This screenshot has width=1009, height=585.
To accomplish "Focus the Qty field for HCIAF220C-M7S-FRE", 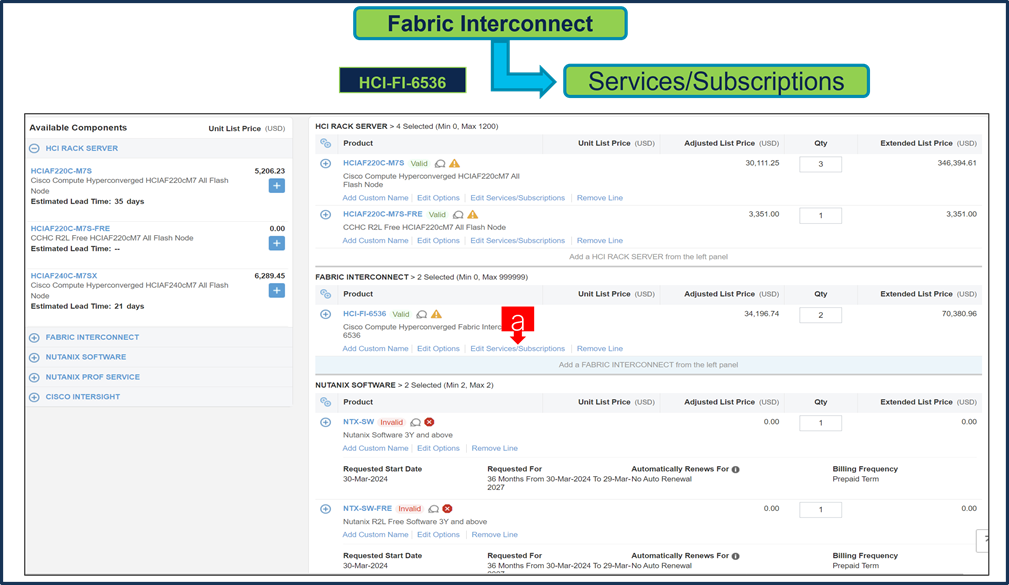I will point(820,216).
